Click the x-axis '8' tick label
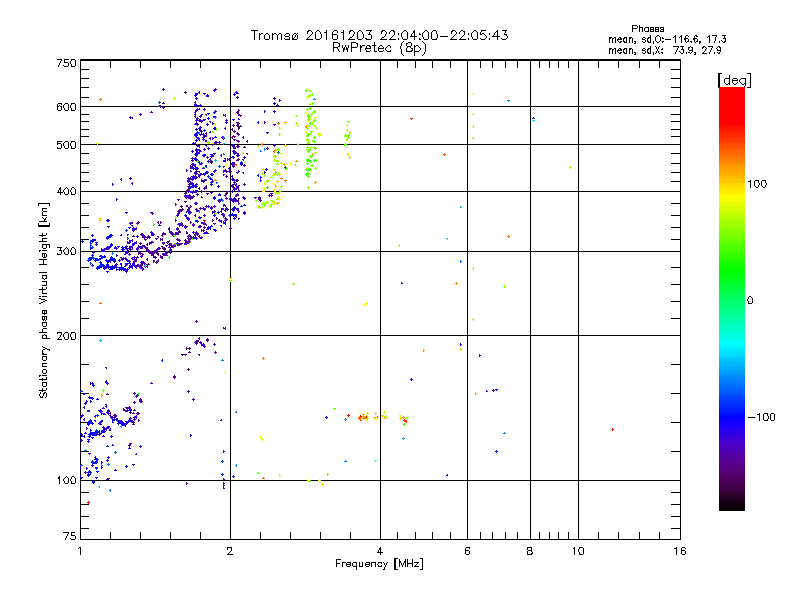This screenshot has width=800, height=600. tap(530, 551)
